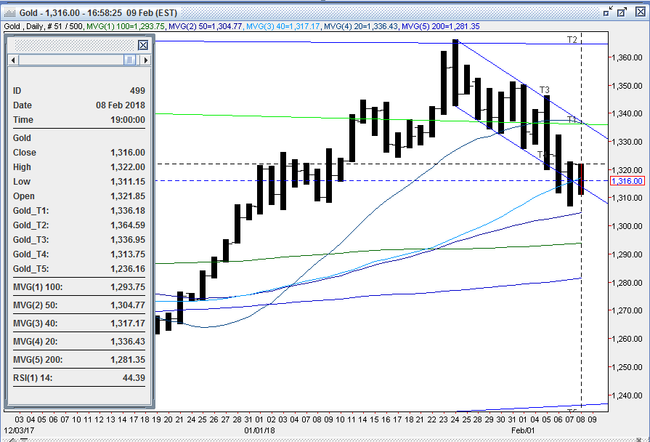Select the Date row showing 08 Feb 2018
The image size is (650, 442).
79,105
